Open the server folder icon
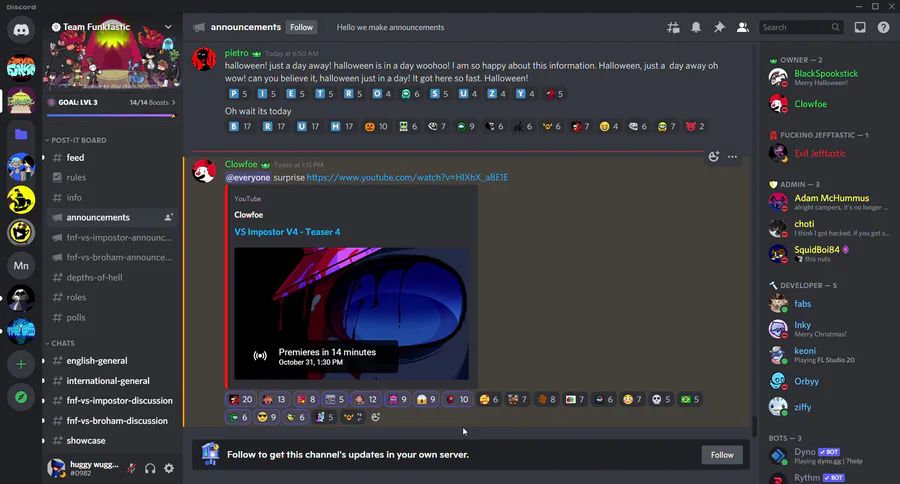The height and width of the screenshot is (484, 900). point(21,134)
